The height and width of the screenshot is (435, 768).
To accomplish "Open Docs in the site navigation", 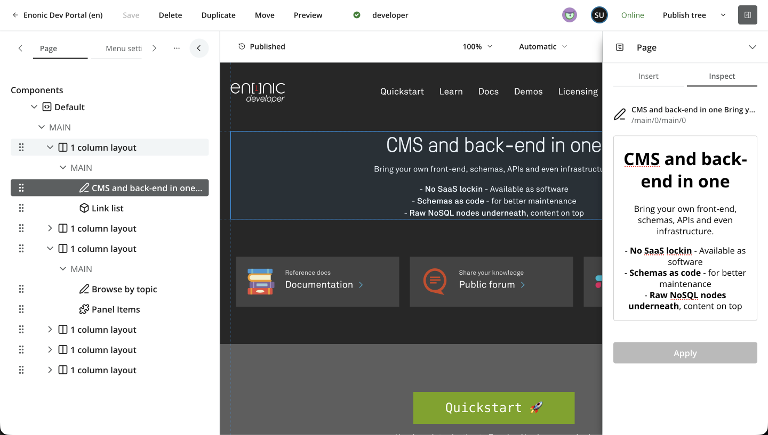I will click(x=488, y=92).
